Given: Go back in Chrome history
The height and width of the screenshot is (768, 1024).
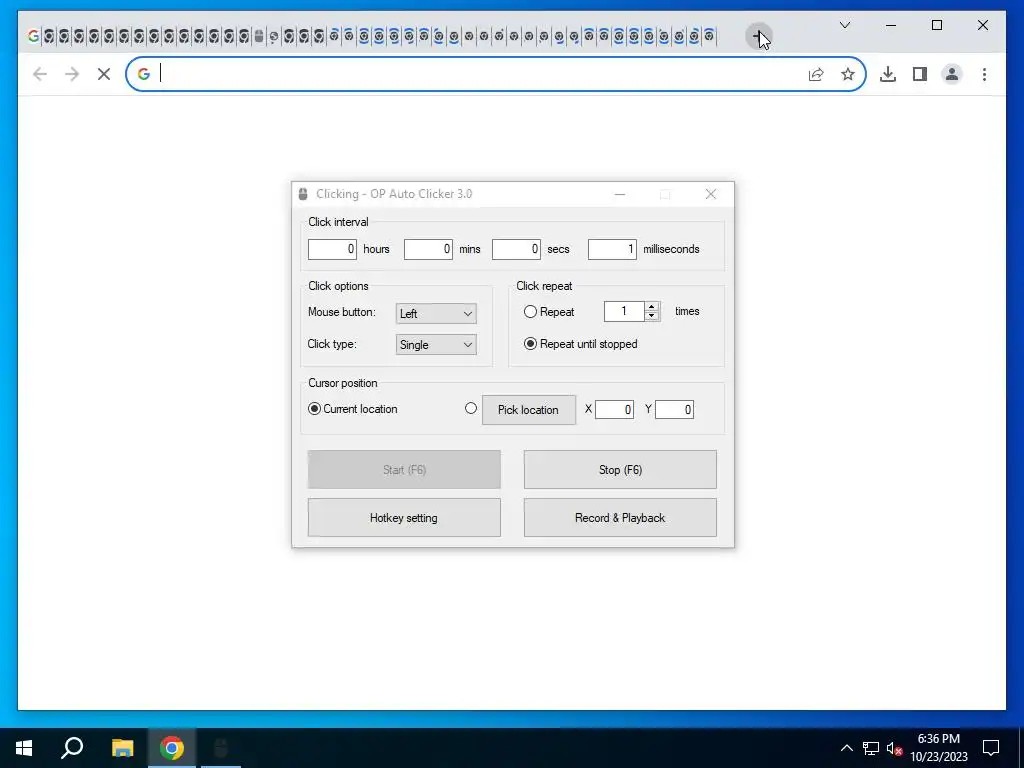Looking at the screenshot, I should pos(40,74).
